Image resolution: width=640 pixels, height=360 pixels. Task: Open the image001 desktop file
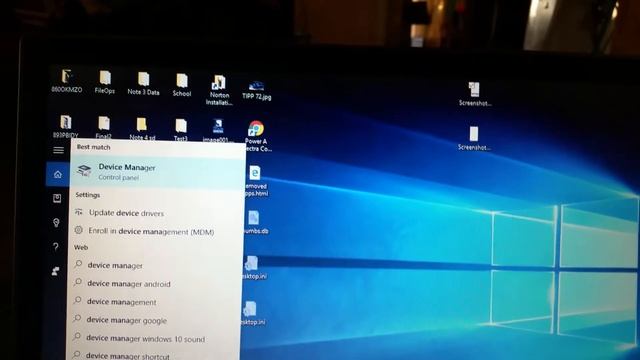click(217, 131)
